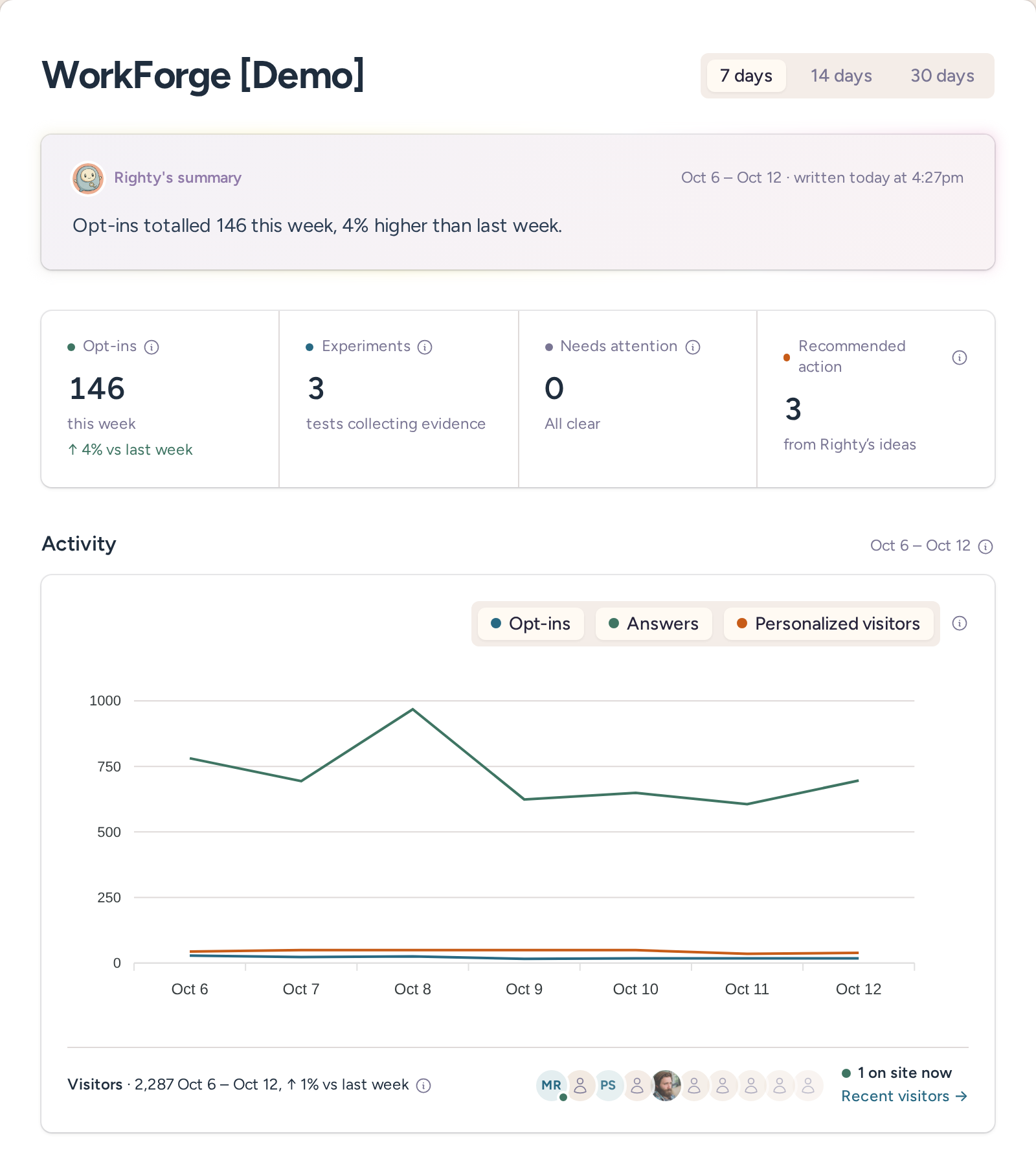Click the WorkForge [Demo] page title
The width and height of the screenshot is (1036, 1153).
tap(203, 75)
